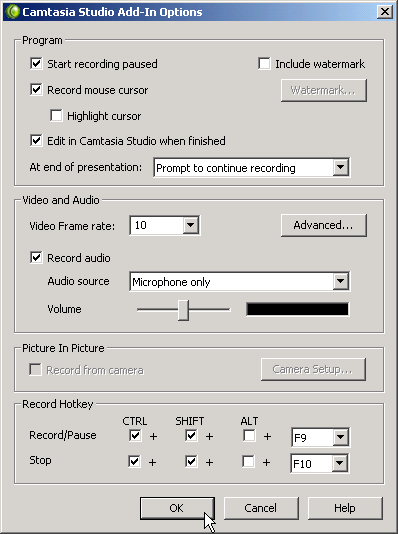Toggle Record mouse cursor checkbox
The height and width of the screenshot is (534, 398).
(x=36, y=90)
